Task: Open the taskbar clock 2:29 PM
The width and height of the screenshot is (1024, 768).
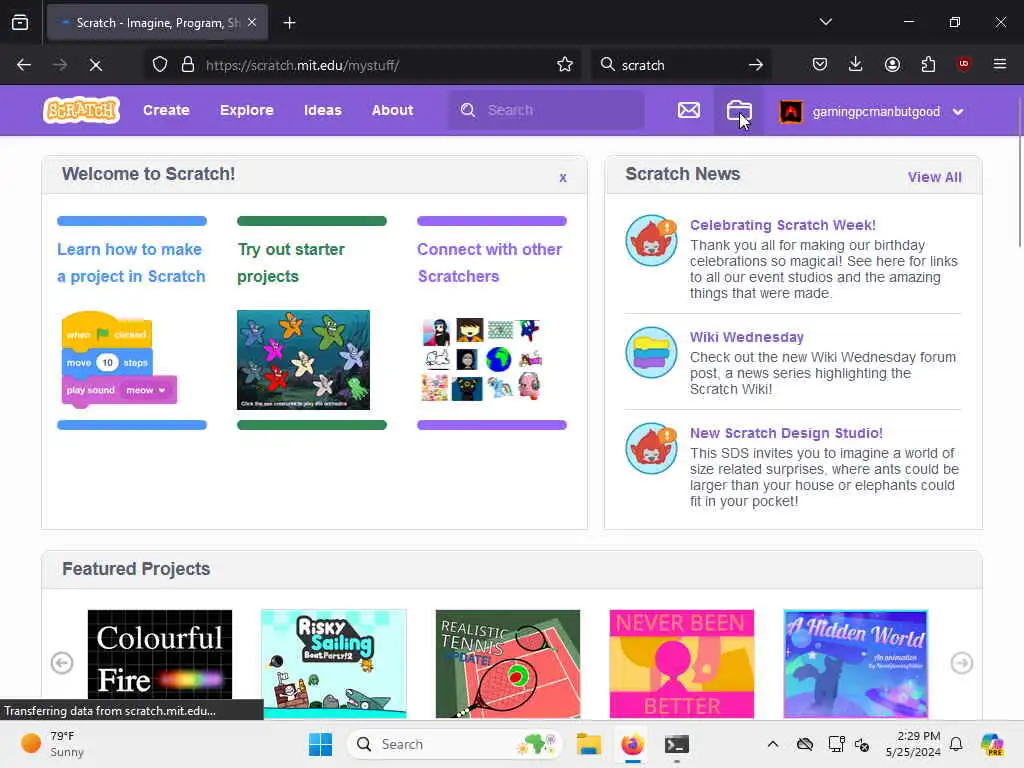Action: pos(913,744)
